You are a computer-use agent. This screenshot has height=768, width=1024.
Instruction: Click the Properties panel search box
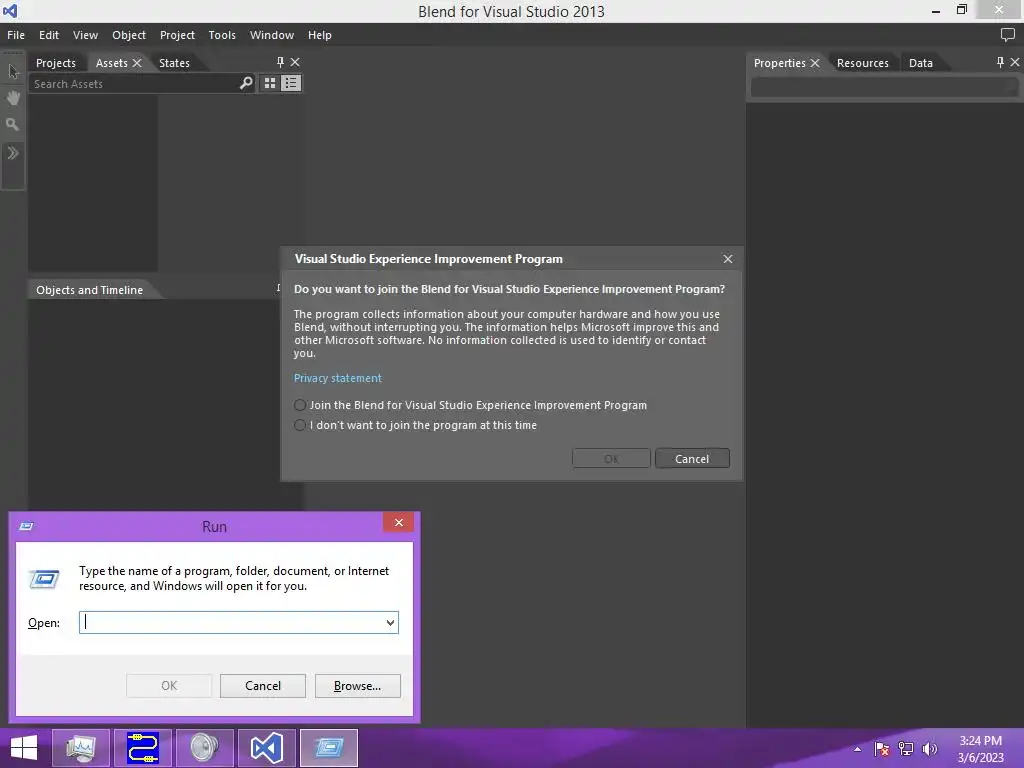click(x=884, y=87)
